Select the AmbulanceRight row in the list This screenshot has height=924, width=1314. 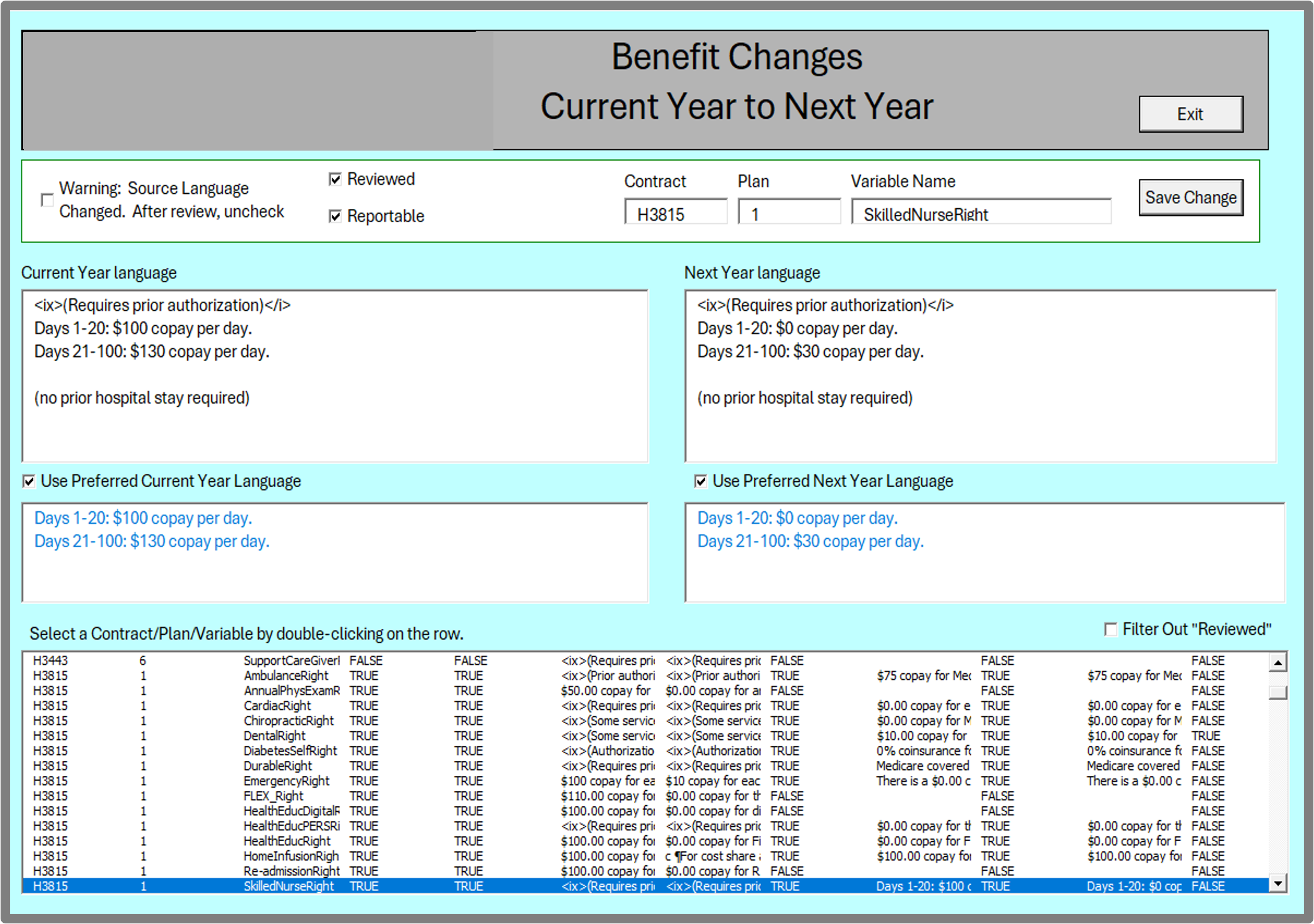point(645,676)
